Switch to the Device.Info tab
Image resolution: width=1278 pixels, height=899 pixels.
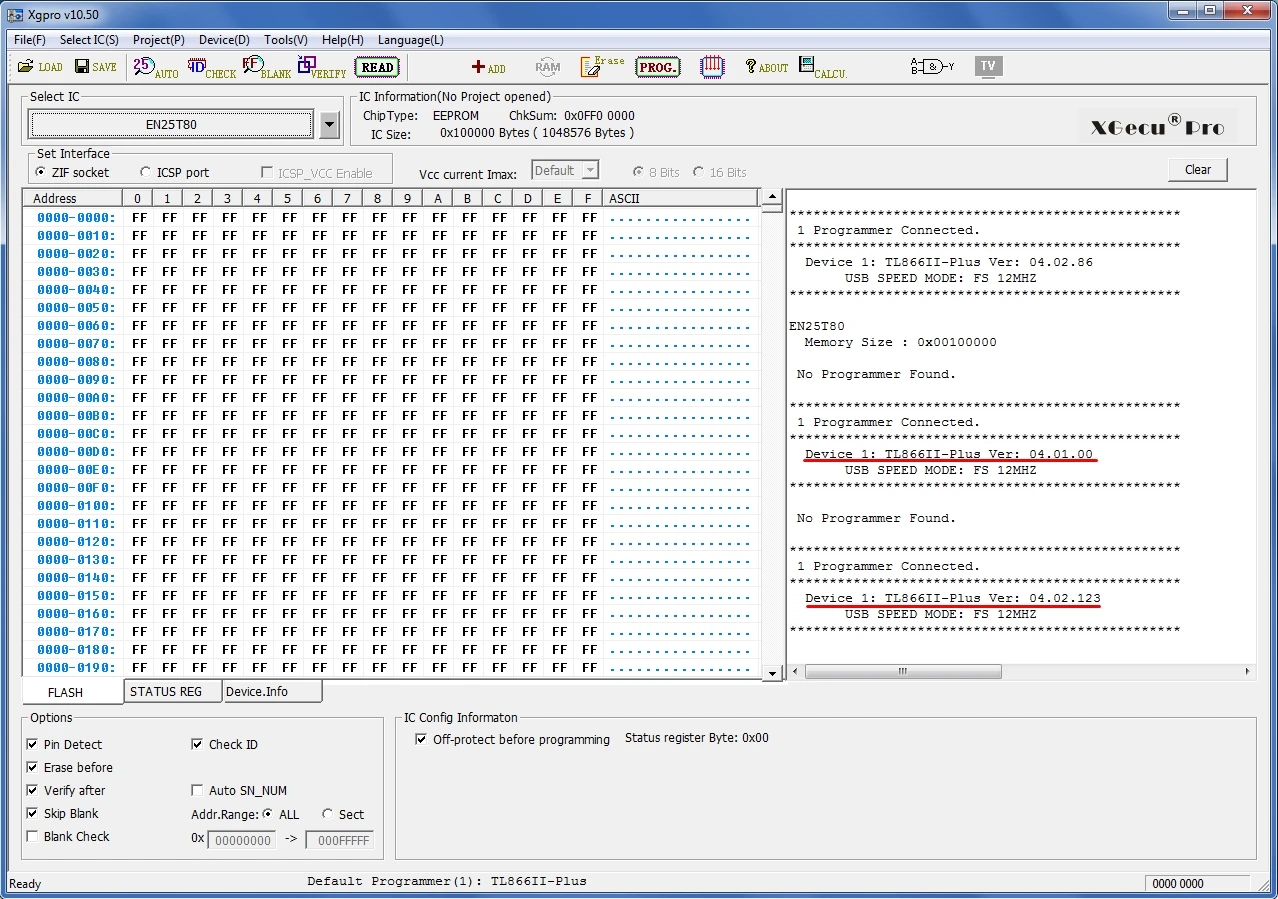coord(272,691)
